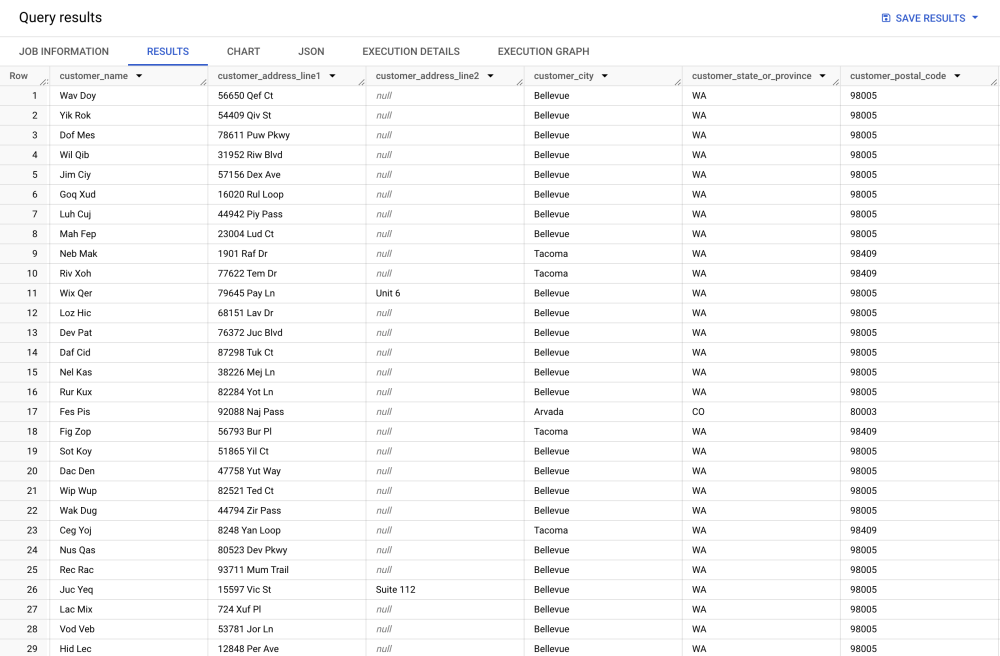This screenshot has width=1000, height=656.
Task: Select the name 'Wix Qer'
Action: (x=76, y=293)
